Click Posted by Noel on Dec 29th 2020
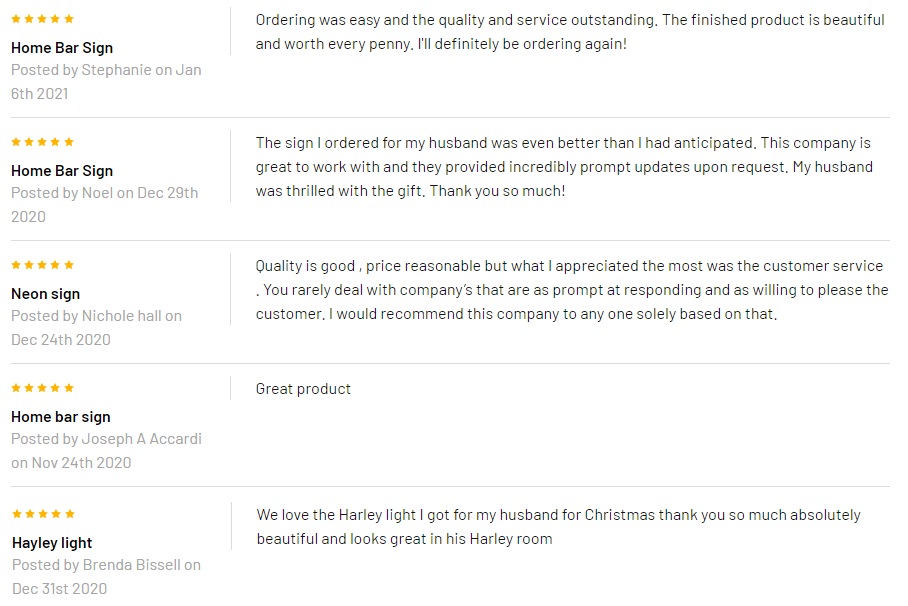908x606 pixels. (x=104, y=204)
